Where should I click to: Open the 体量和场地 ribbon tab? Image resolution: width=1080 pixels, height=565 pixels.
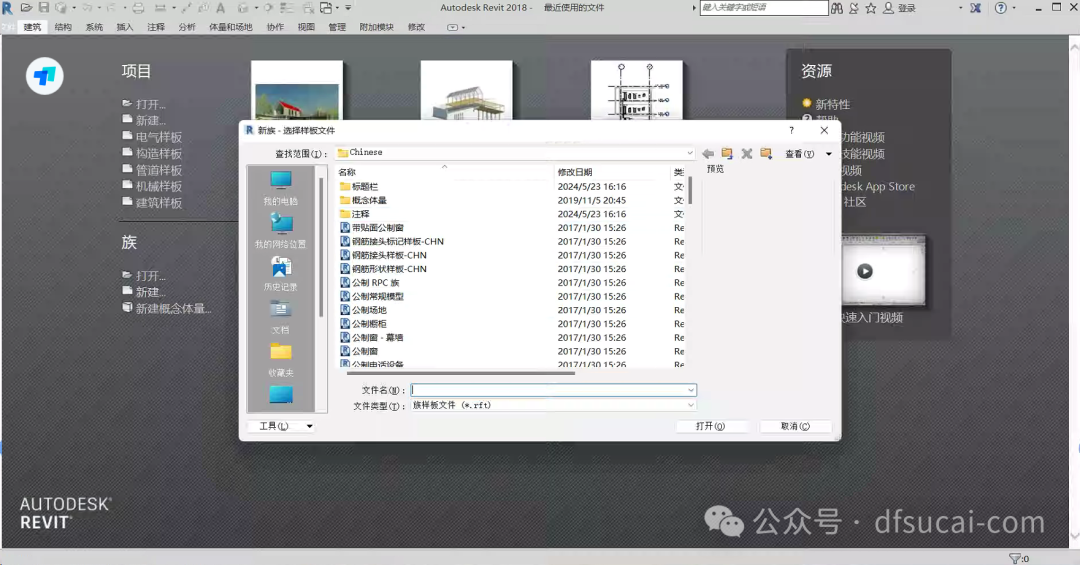231,27
